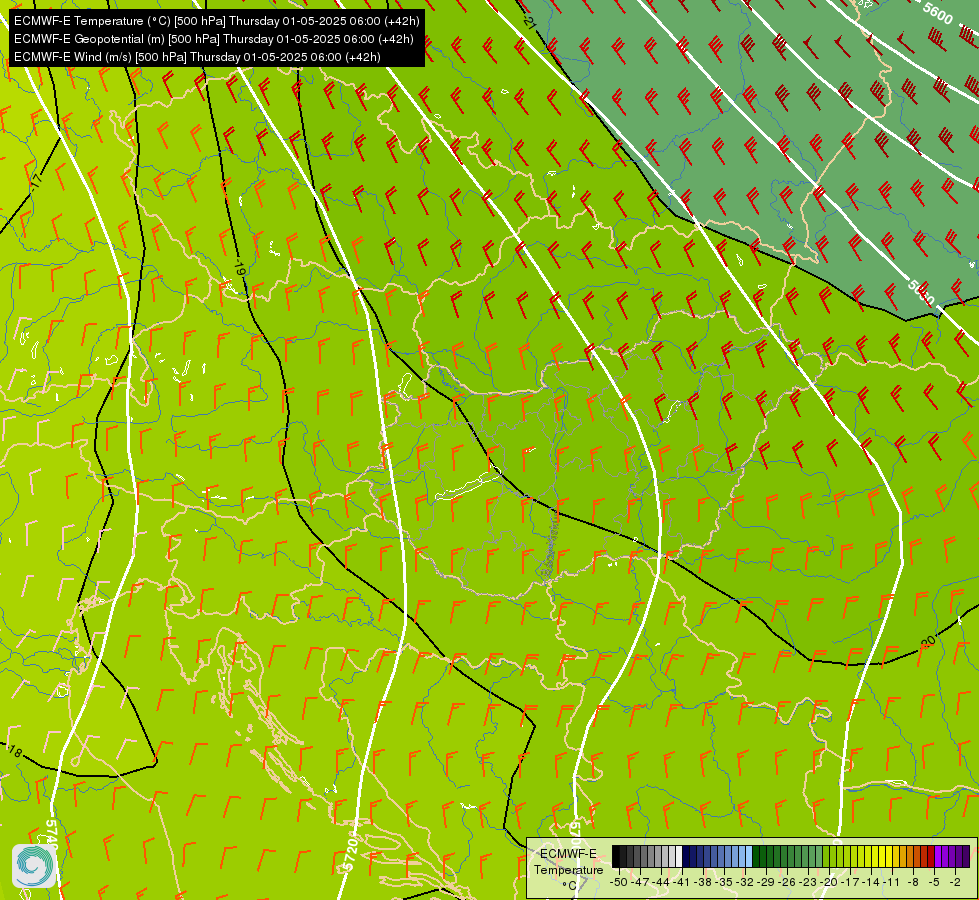Click the -38 legend tick label
Screen dimensions: 979x900
click(x=703, y=882)
